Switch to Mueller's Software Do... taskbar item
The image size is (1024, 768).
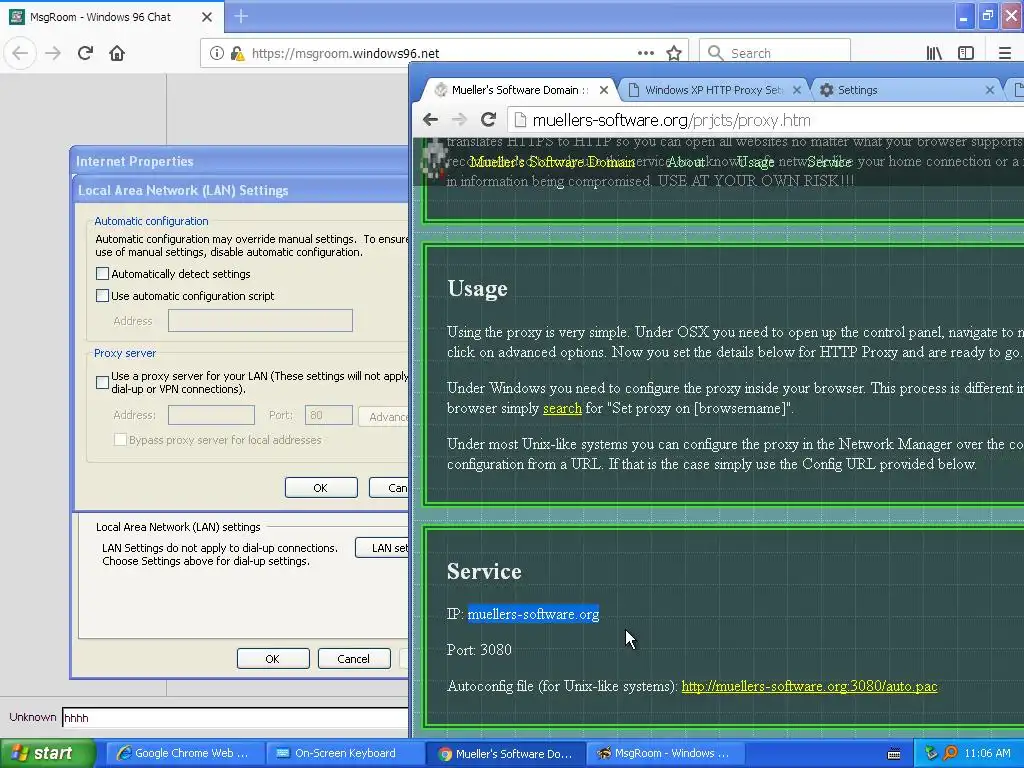[505, 754]
